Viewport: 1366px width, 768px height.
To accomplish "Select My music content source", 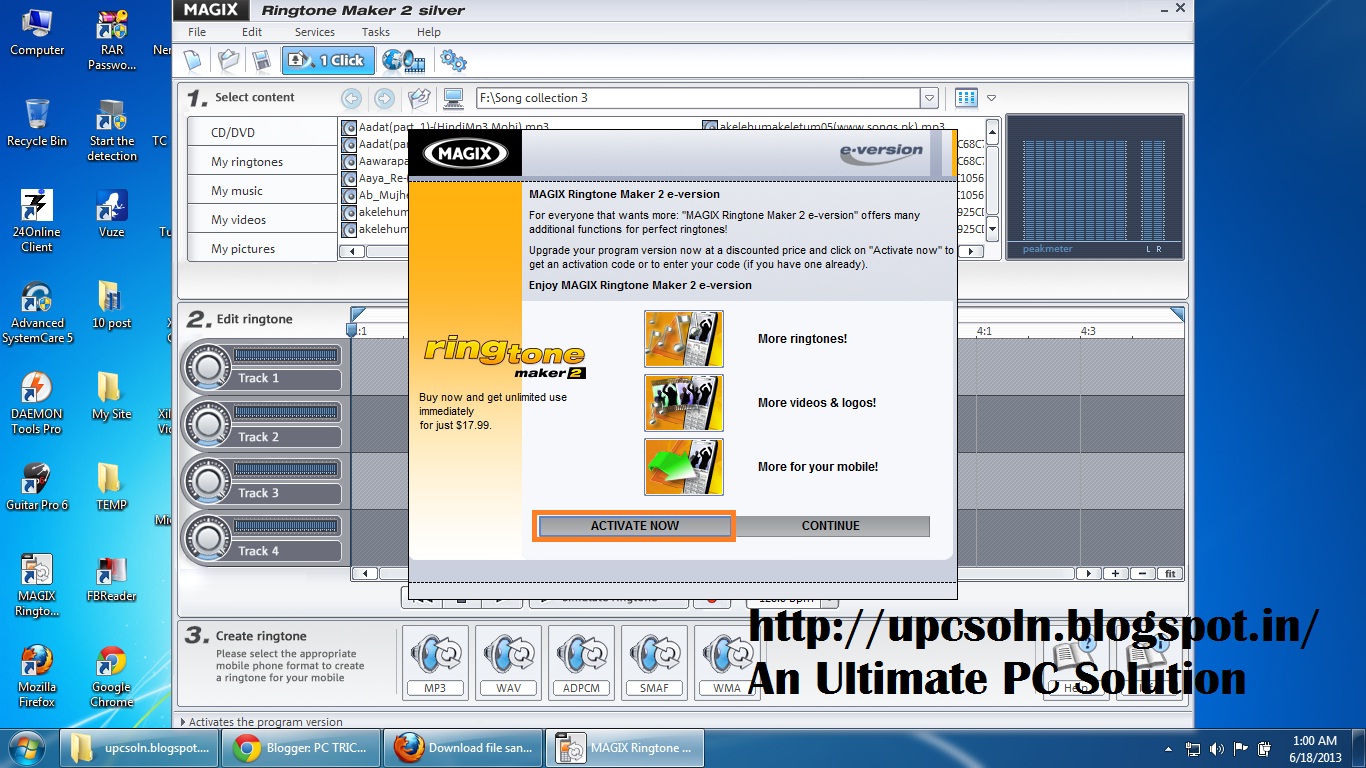I will 262,190.
